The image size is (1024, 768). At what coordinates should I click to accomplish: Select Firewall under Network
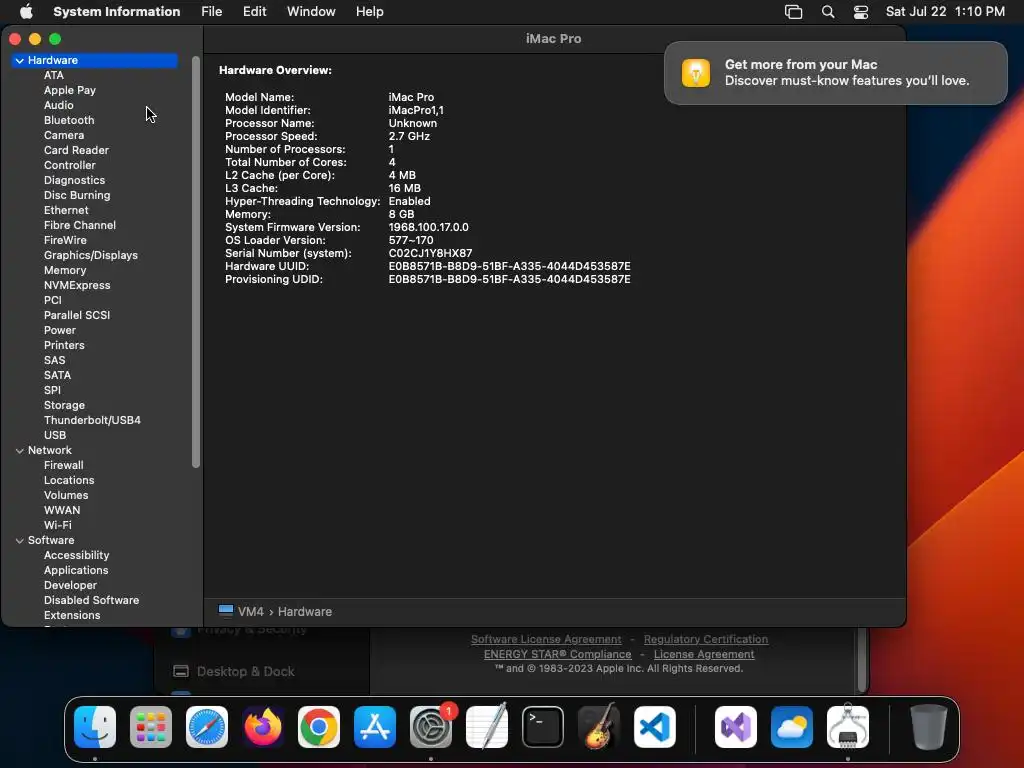(x=63, y=466)
